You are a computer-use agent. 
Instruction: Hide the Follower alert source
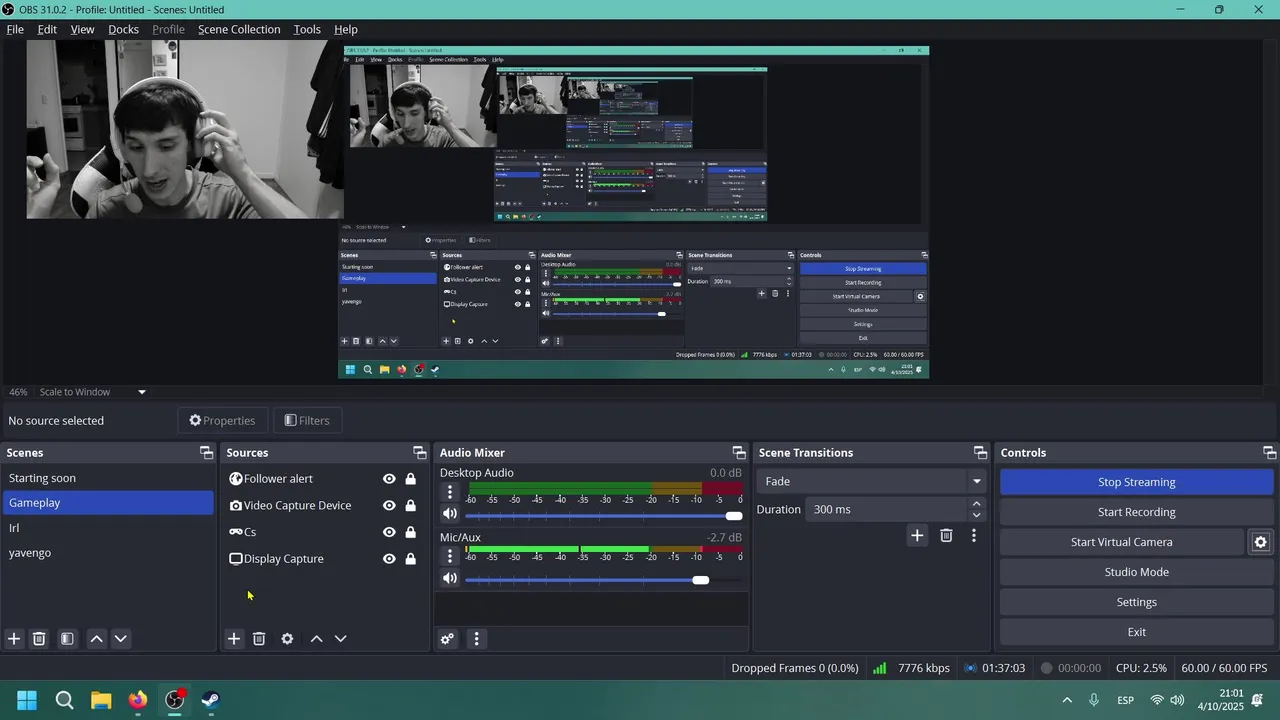(389, 479)
